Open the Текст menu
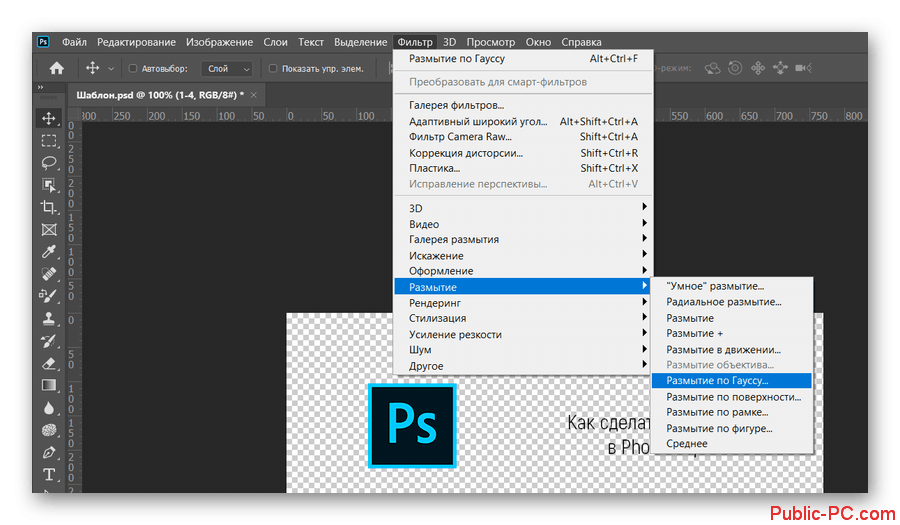900x525 pixels. (311, 42)
